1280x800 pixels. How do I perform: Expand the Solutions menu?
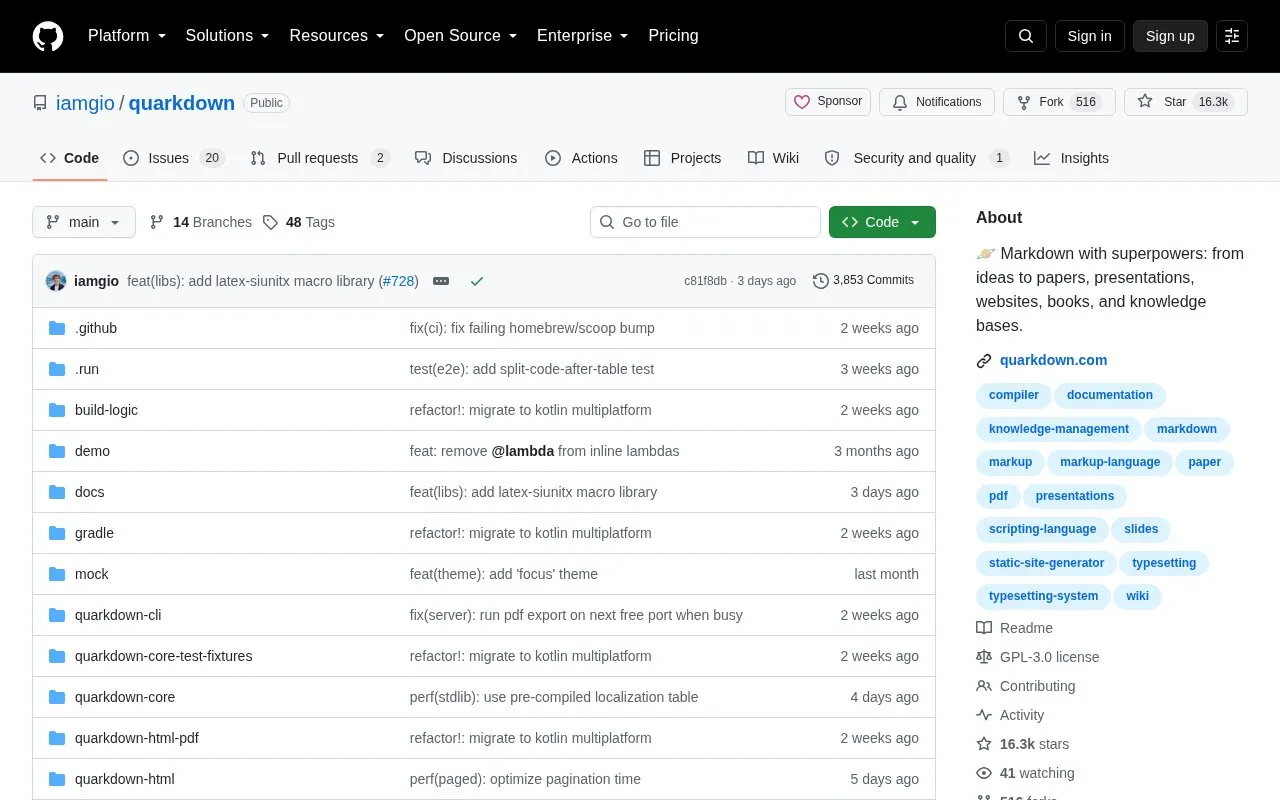click(227, 36)
